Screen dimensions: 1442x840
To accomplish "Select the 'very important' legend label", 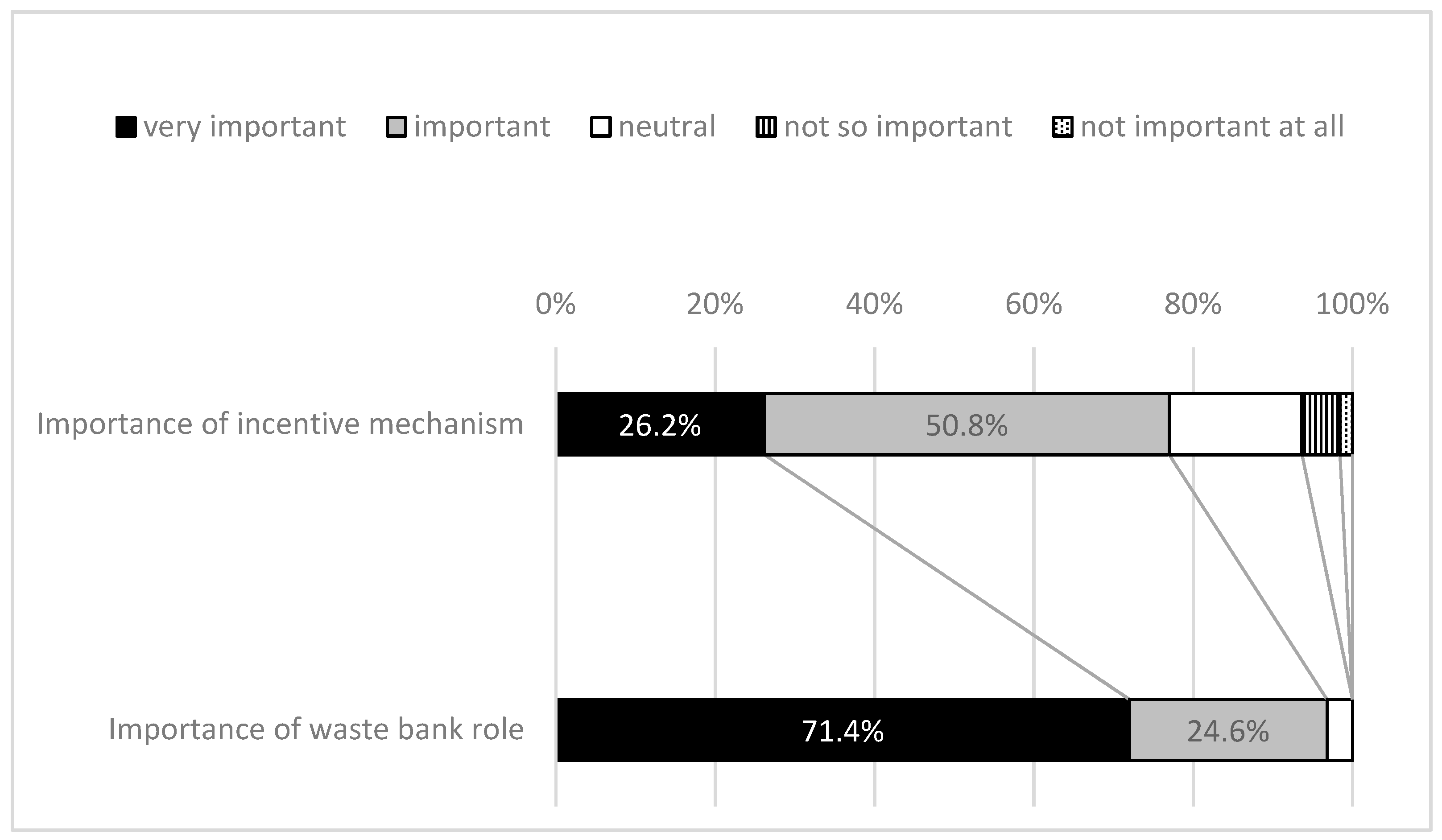I will click(244, 126).
